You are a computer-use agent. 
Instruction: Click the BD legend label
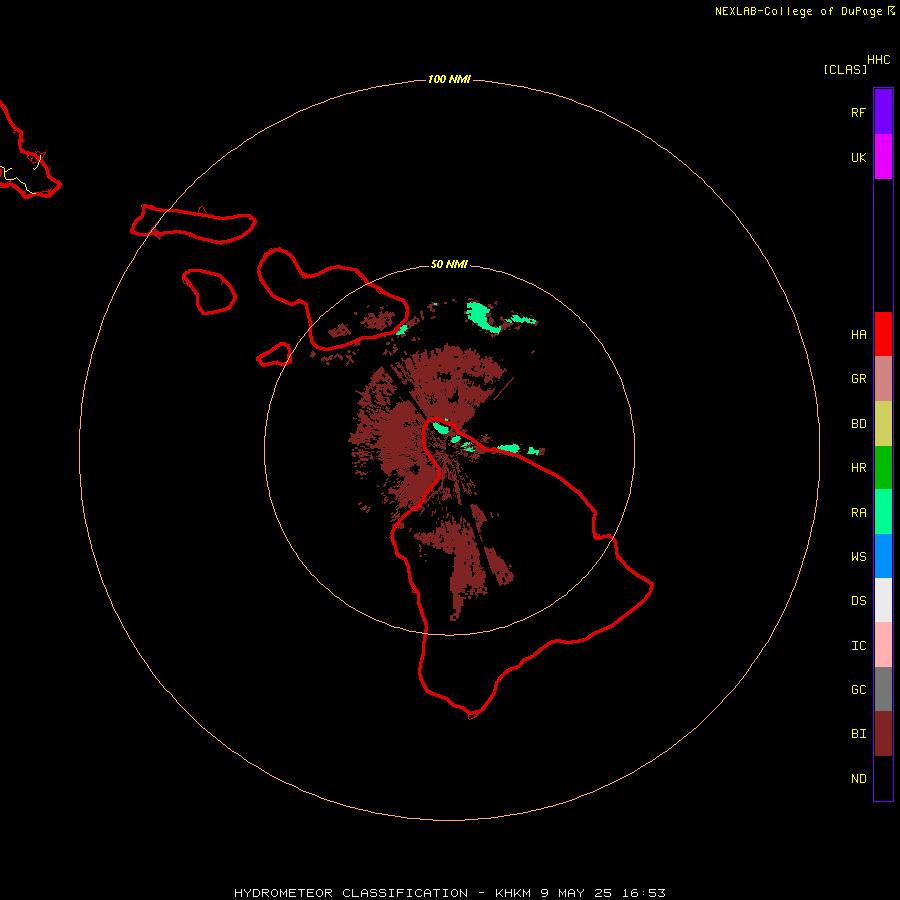[x=858, y=424]
